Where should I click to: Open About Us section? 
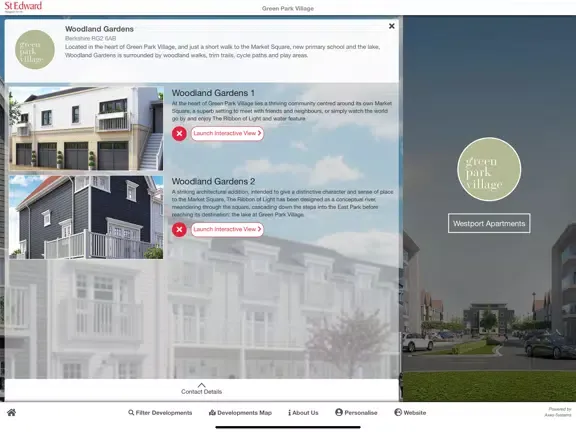coord(303,413)
